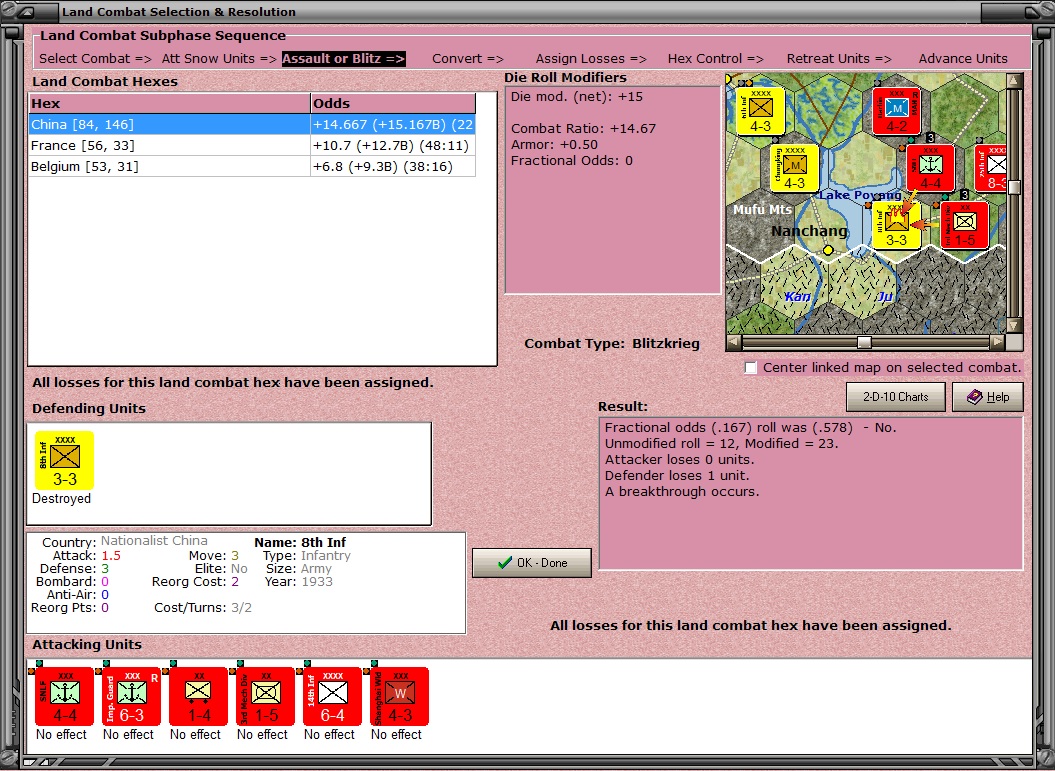
Task: Click the map scroll right arrow
Action: (x=998, y=342)
